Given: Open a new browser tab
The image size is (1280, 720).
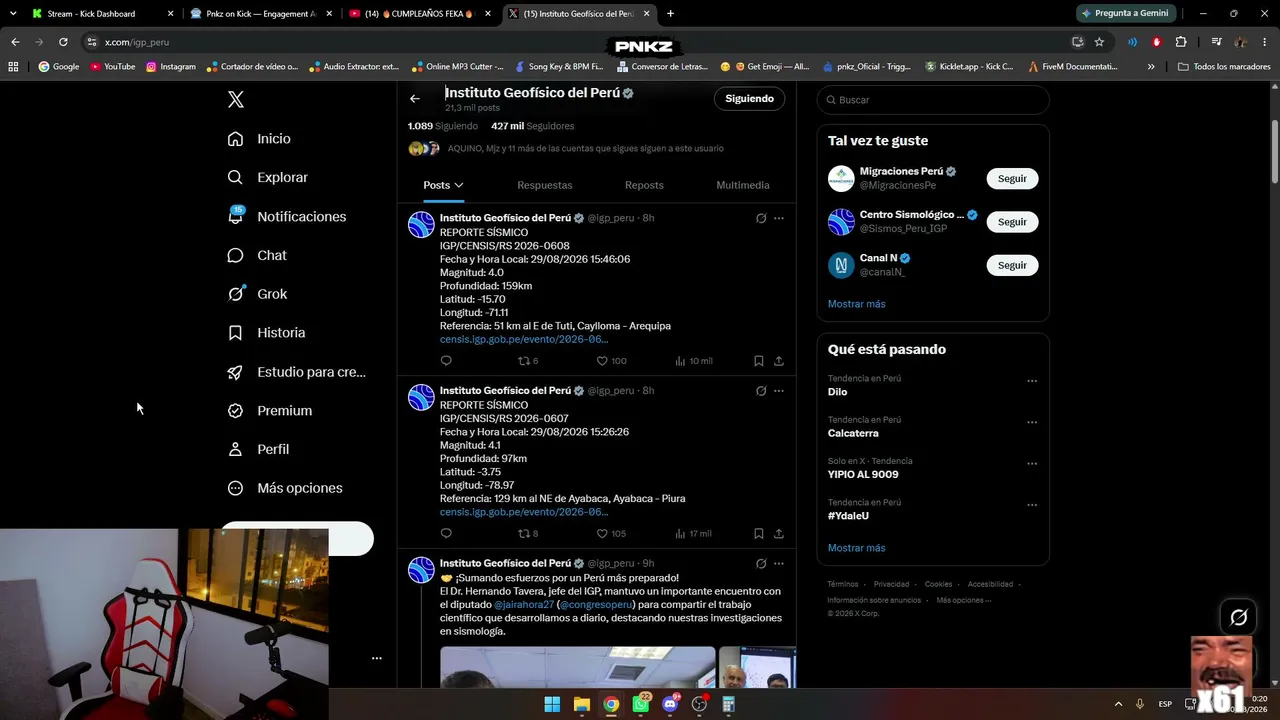Looking at the screenshot, I should point(670,14).
